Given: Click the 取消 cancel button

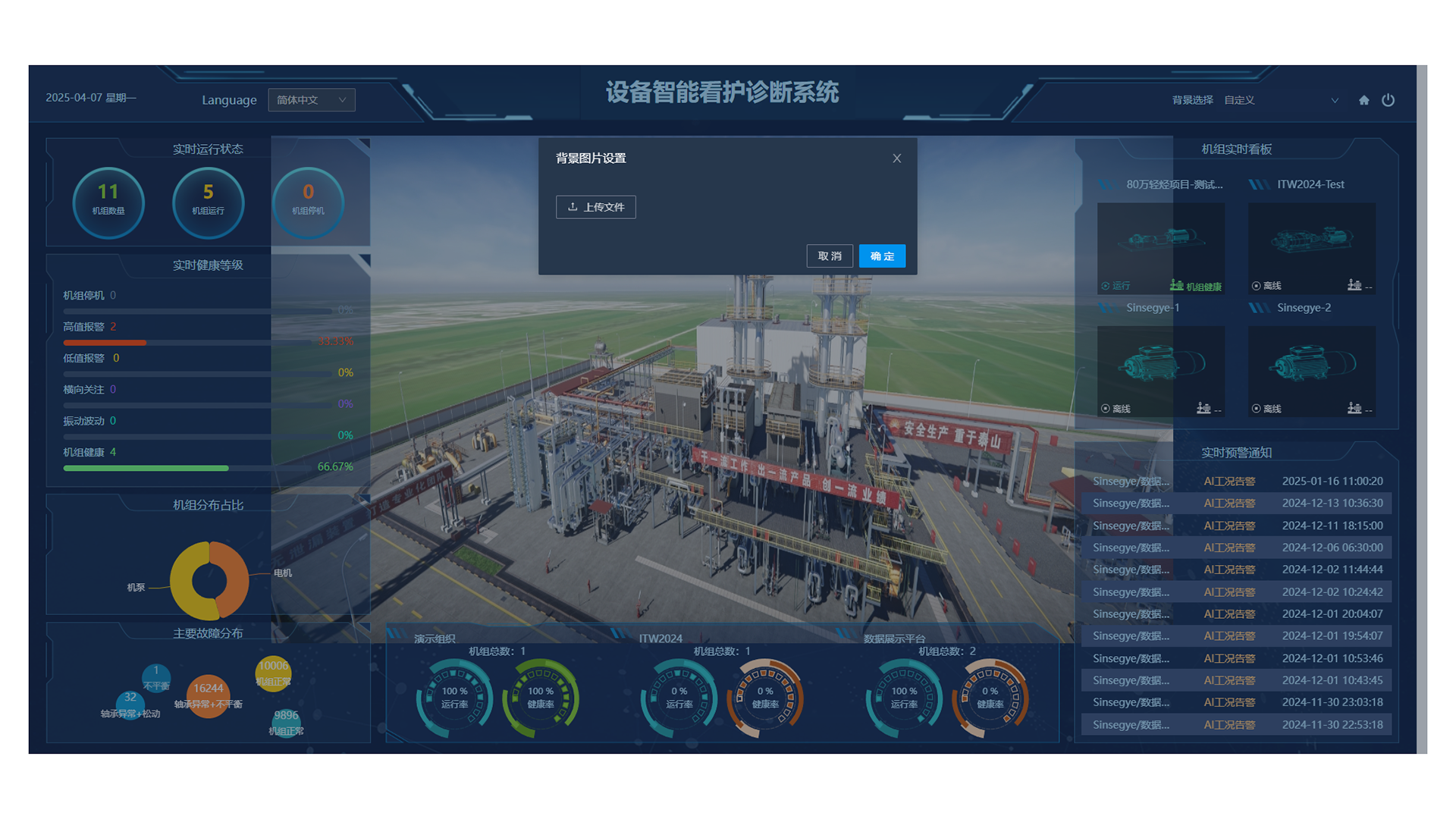Looking at the screenshot, I should (x=830, y=256).
